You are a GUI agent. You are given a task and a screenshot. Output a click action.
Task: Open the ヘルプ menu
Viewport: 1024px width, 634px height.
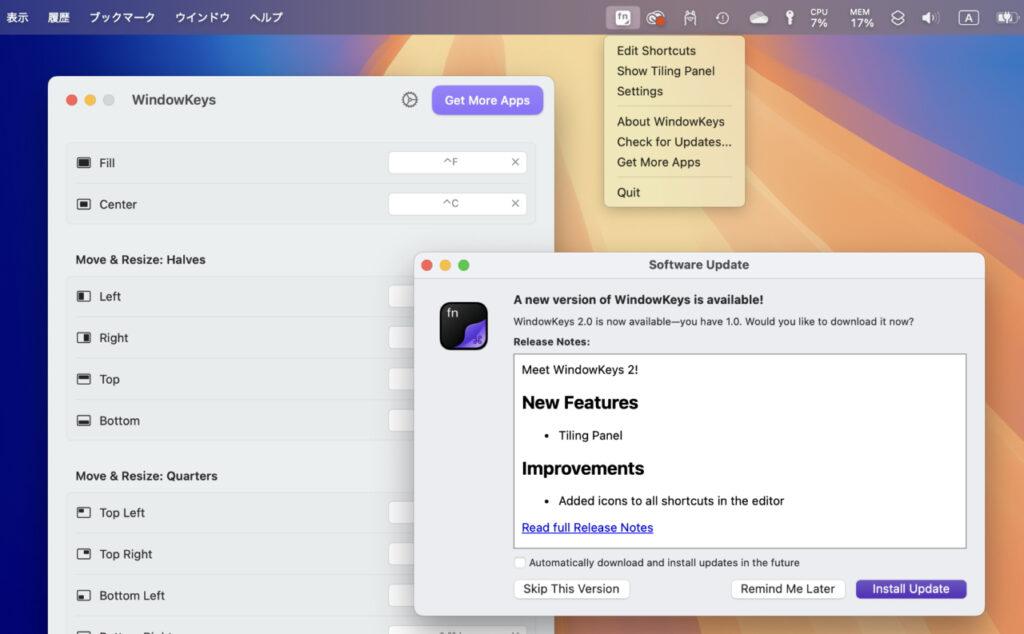[x=264, y=17]
